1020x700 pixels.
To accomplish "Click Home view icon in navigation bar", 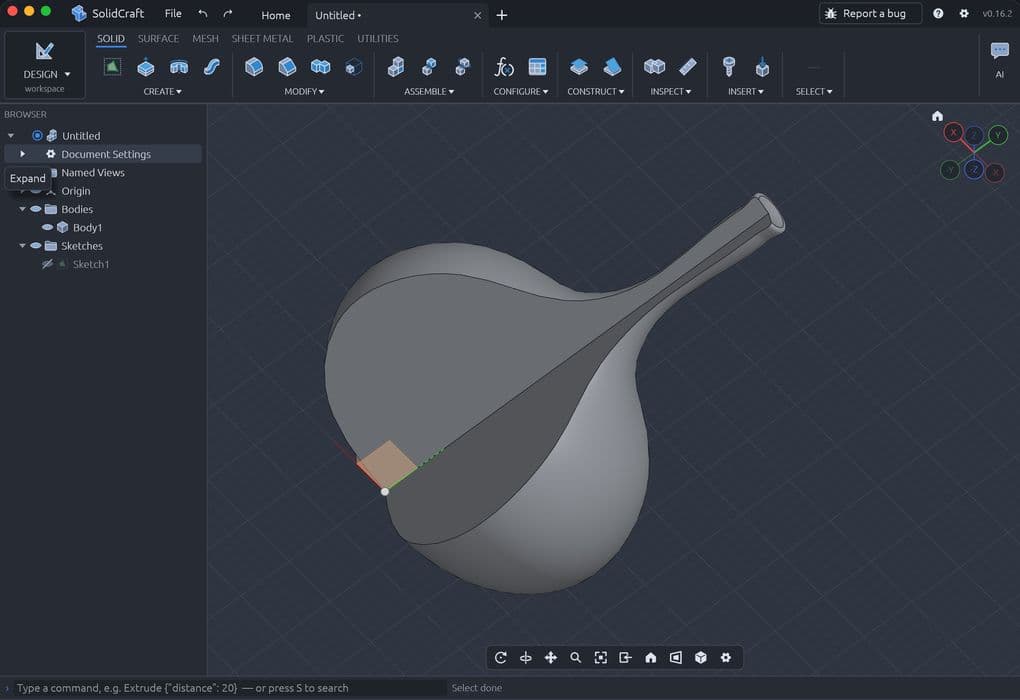I will coord(651,658).
